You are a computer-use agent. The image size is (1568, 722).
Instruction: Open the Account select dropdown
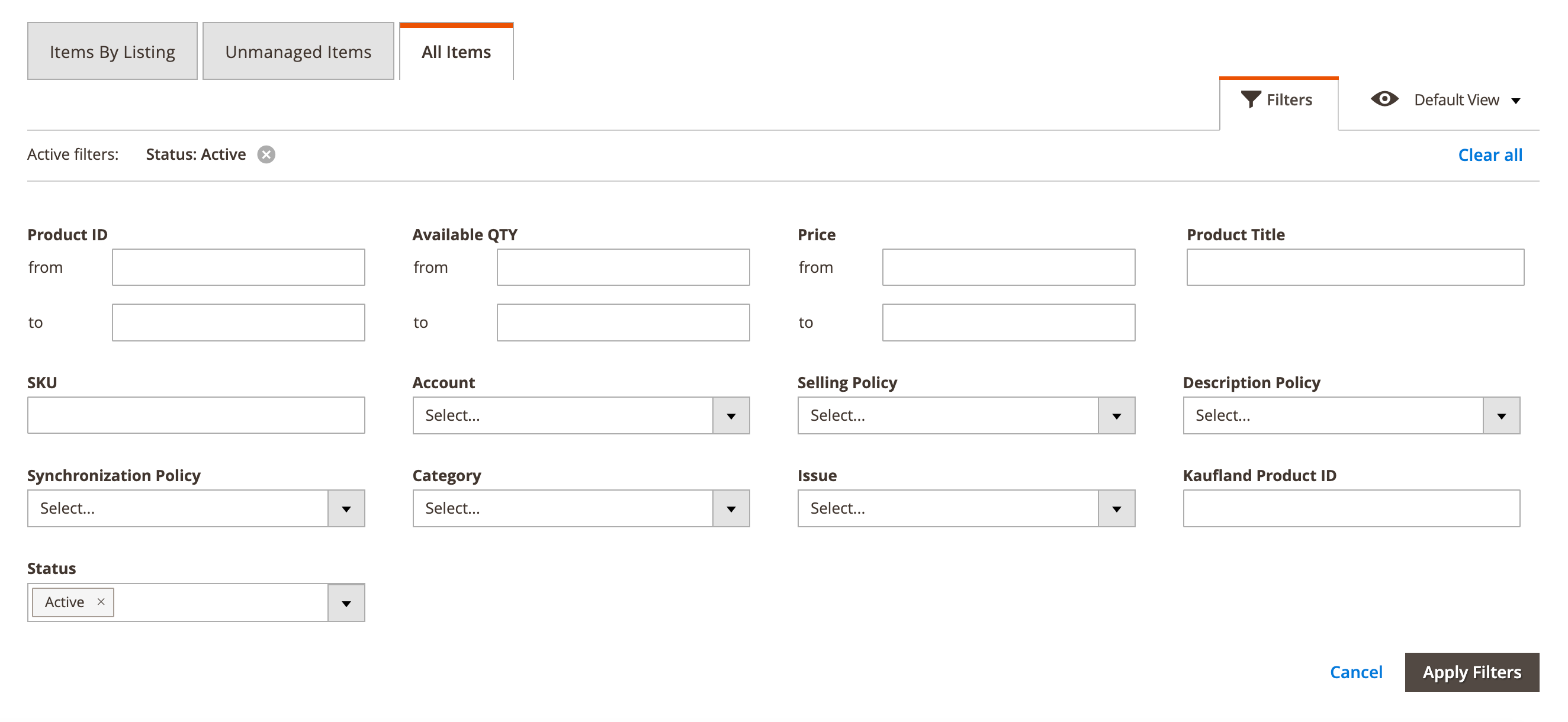point(581,415)
